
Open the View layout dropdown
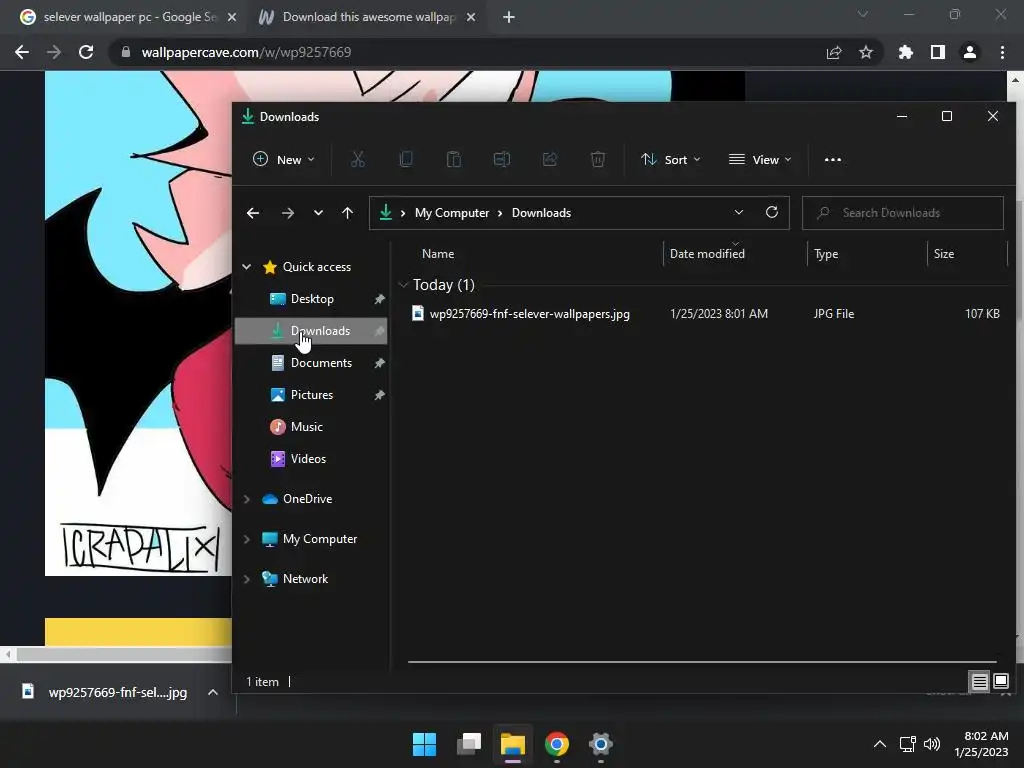pos(760,159)
